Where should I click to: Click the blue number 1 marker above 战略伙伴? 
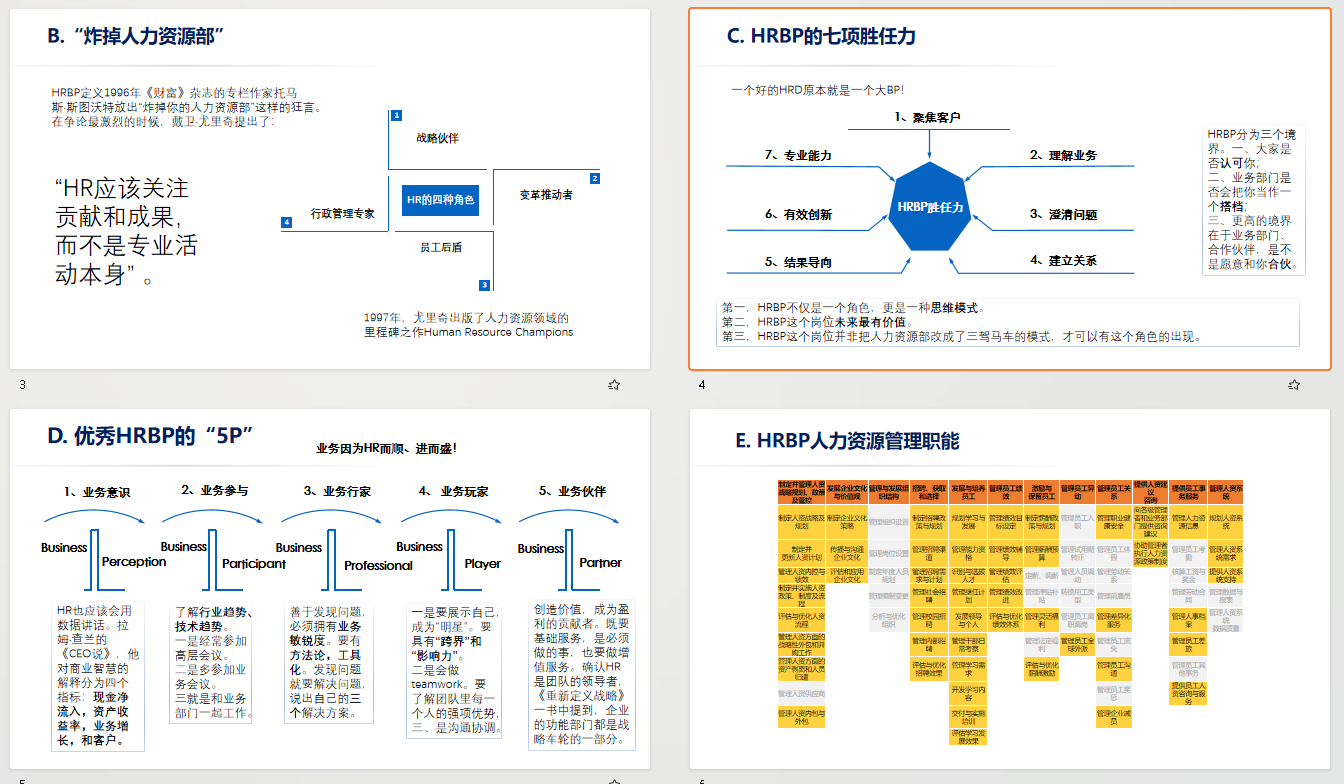tap(396, 115)
